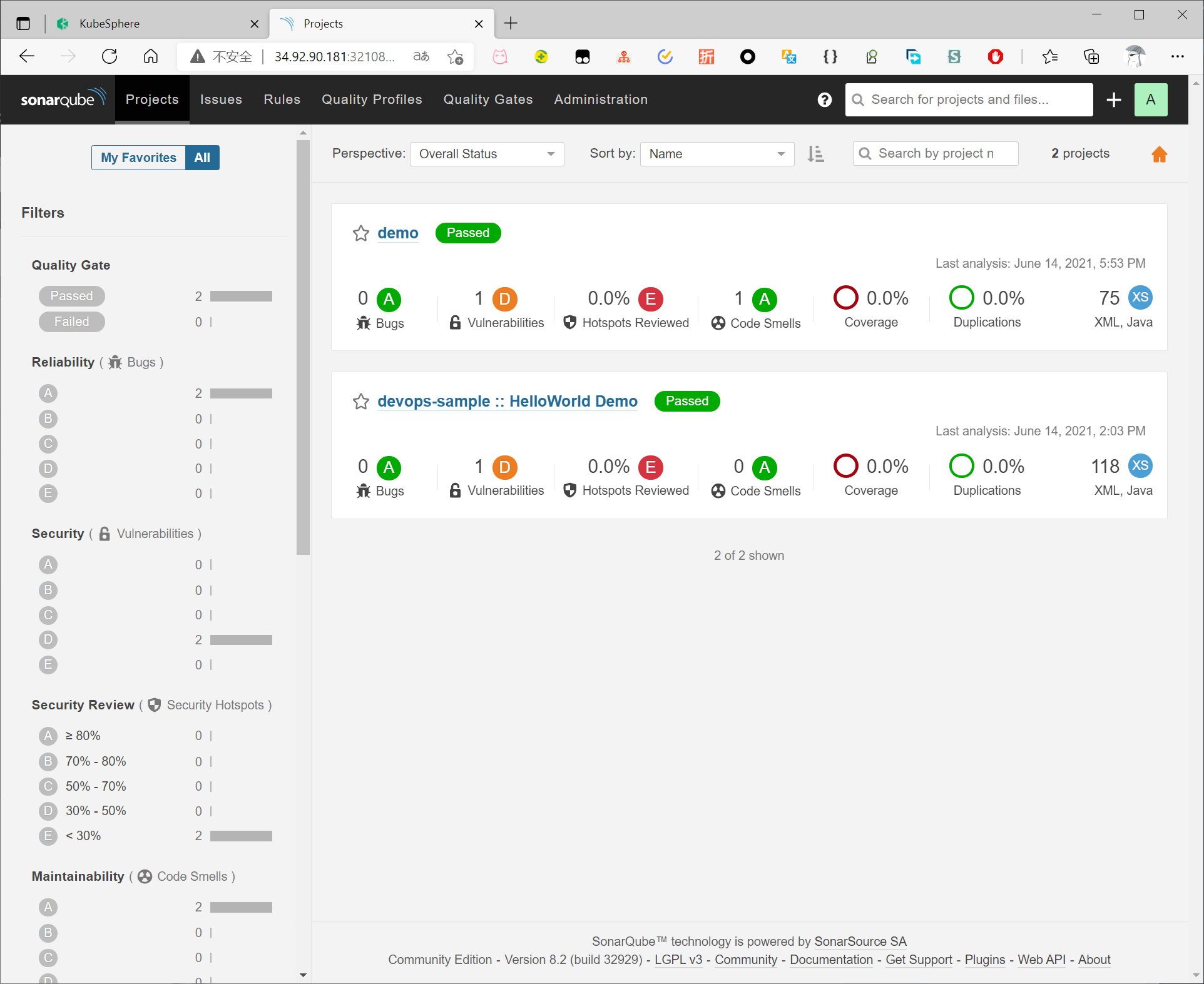Open the Quality Profiles menu
Screen dimensions: 1204x984
click(372, 99)
